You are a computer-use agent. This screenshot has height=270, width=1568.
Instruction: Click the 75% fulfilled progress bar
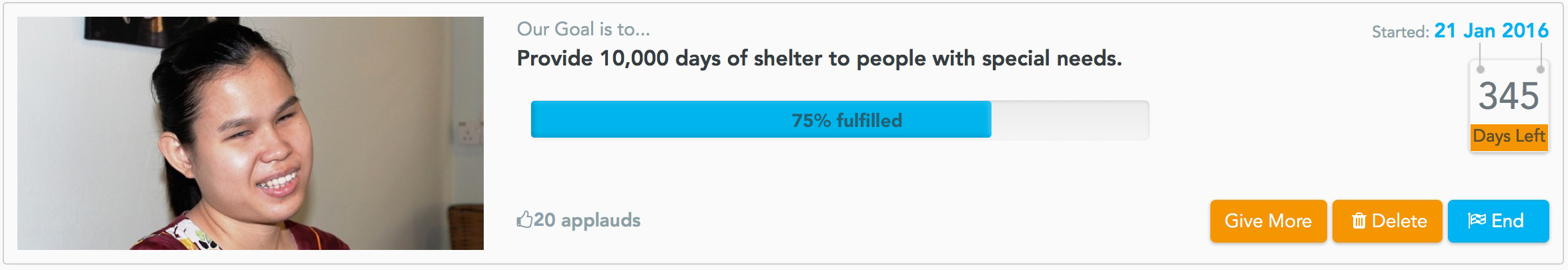coord(840,120)
